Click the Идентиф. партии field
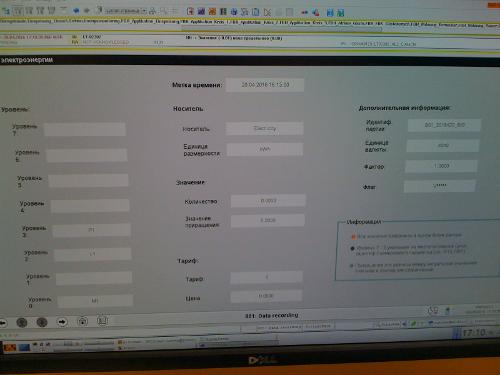This screenshot has width=500, height=375. (444, 125)
